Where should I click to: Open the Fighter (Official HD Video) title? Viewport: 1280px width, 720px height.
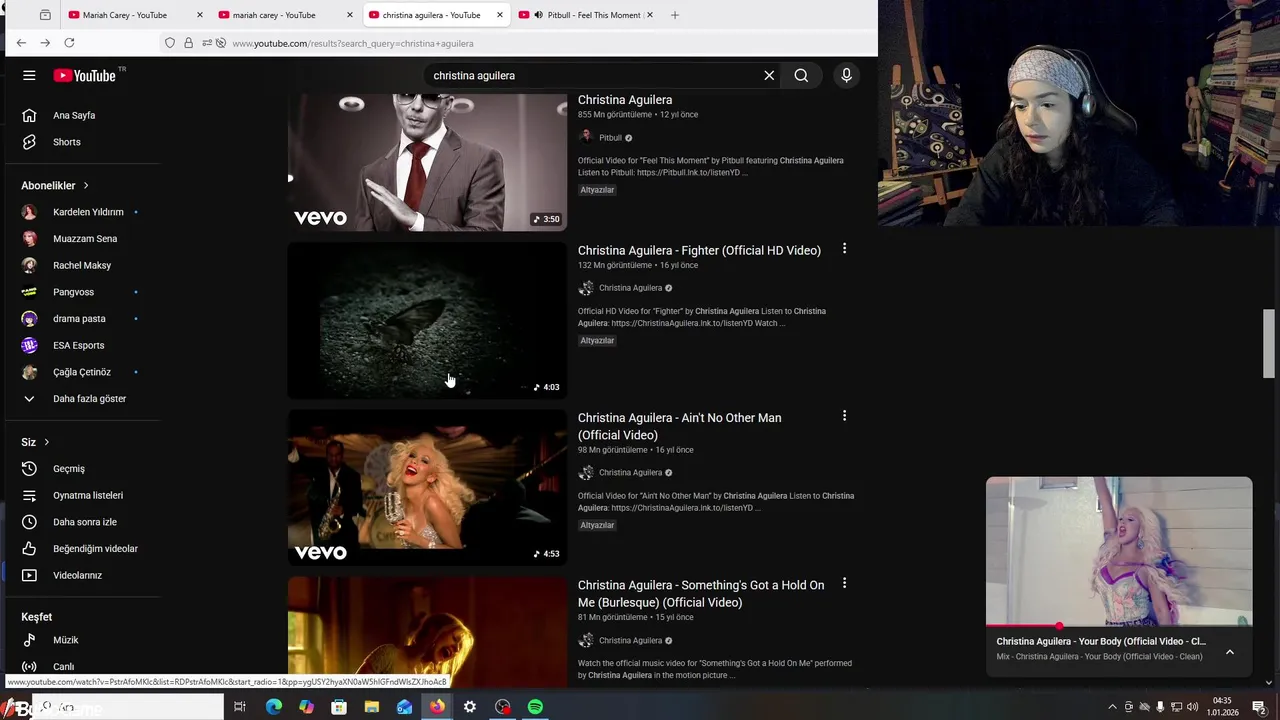pos(699,250)
